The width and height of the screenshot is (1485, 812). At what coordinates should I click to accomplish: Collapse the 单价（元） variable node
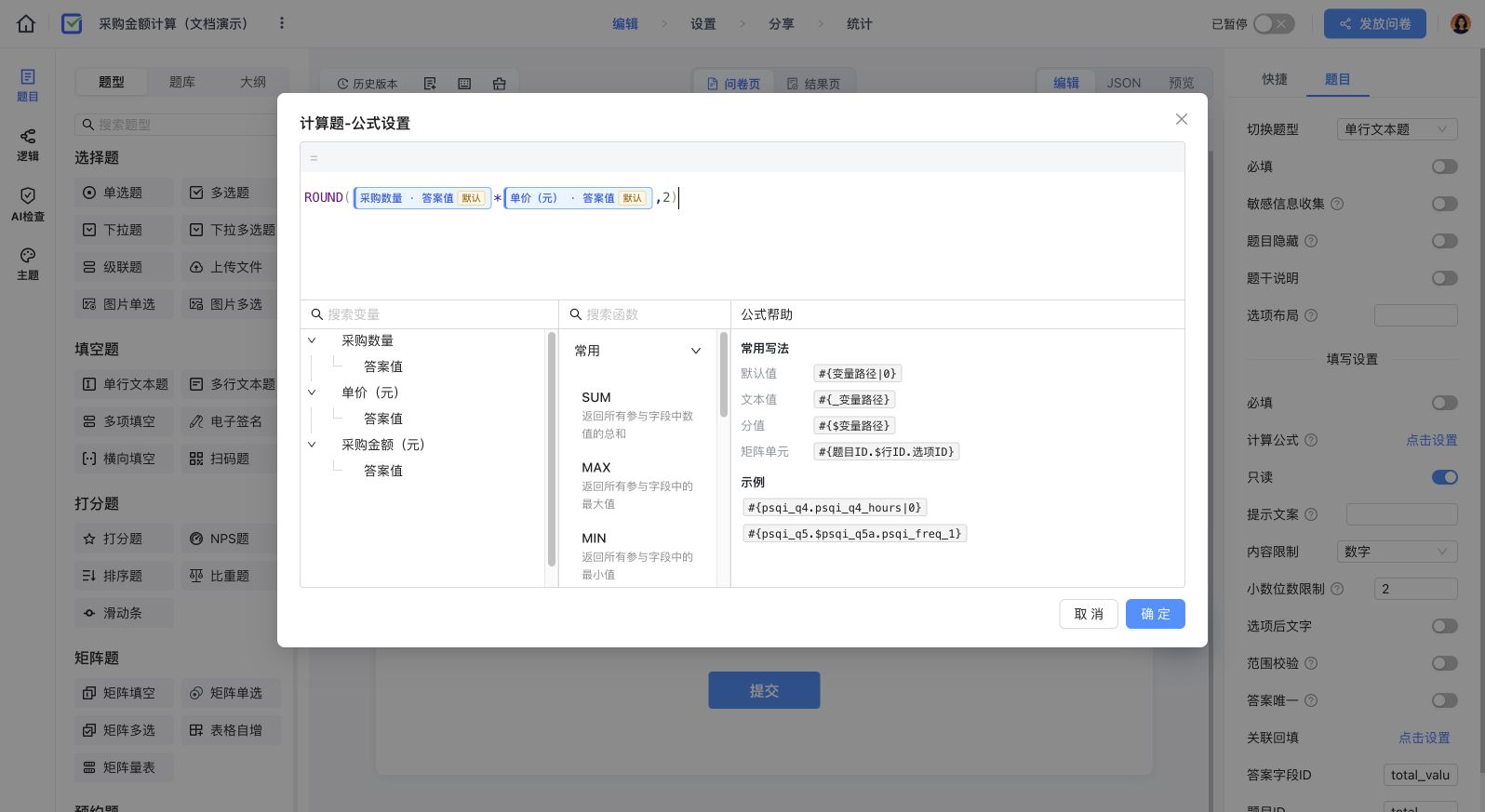click(x=312, y=393)
